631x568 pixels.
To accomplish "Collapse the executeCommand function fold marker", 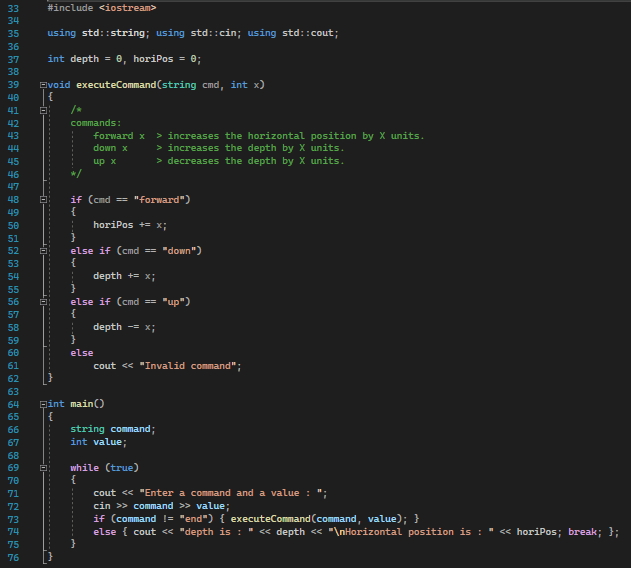I will pos(41,85).
